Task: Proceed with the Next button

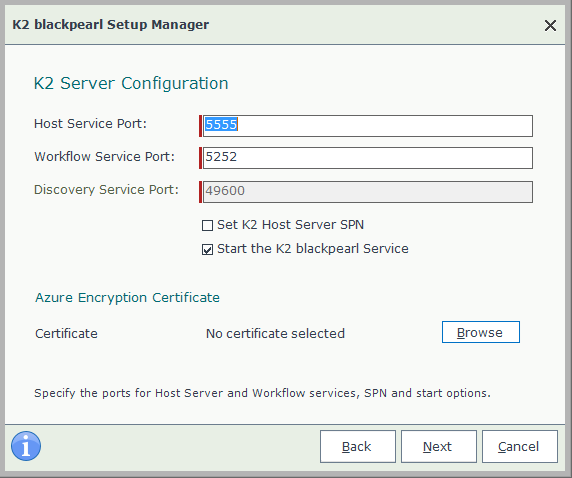Action: 439,447
